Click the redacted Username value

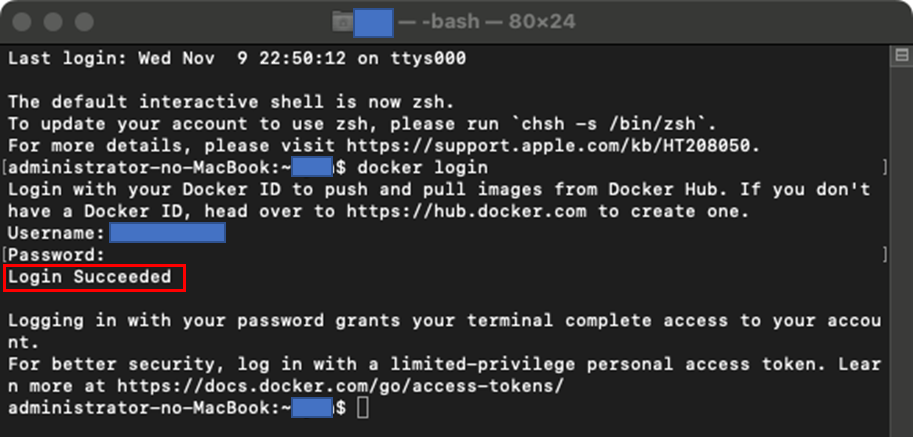click(x=167, y=233)
